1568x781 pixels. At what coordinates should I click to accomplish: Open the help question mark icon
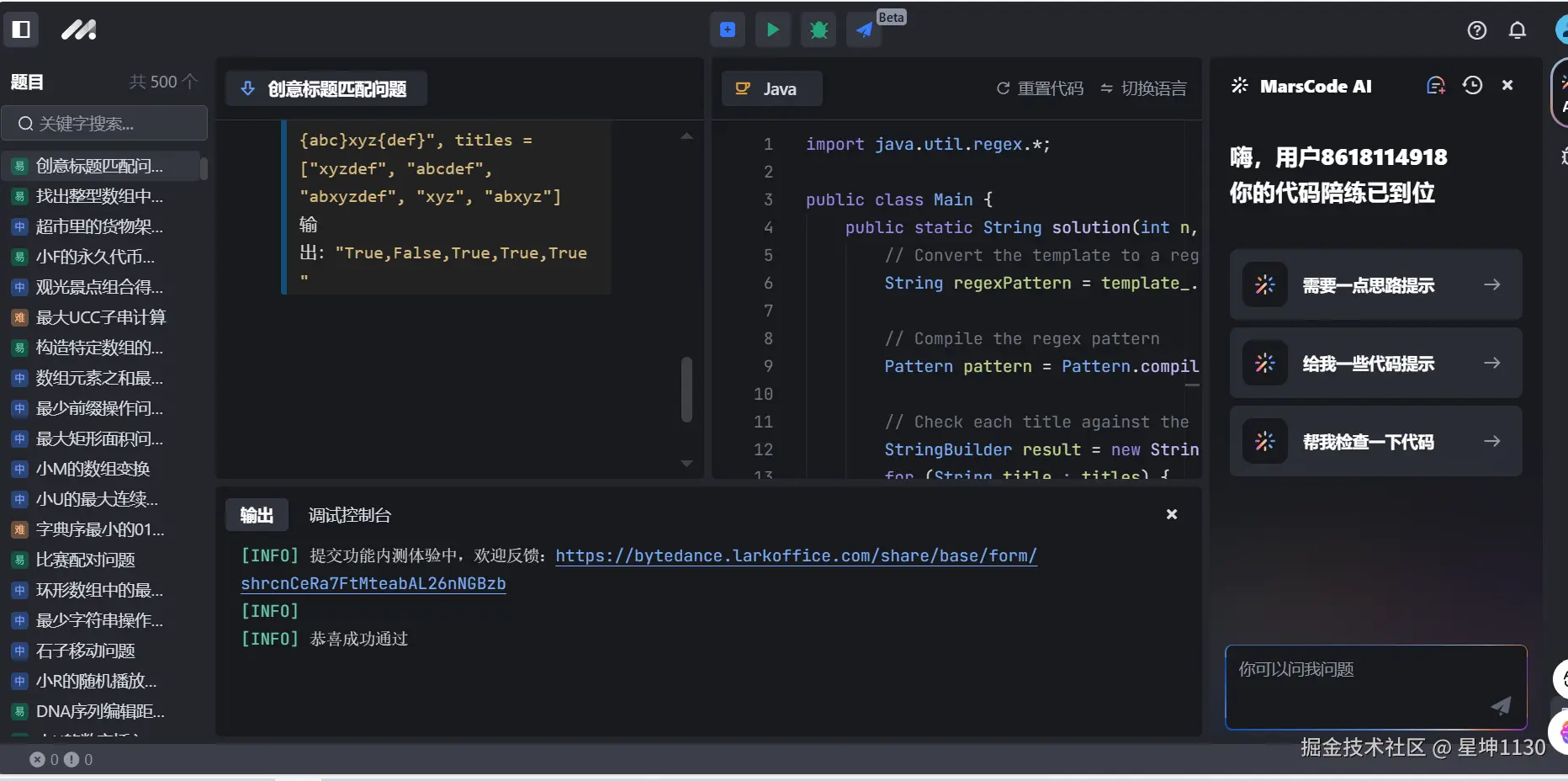click(1477, 30)
